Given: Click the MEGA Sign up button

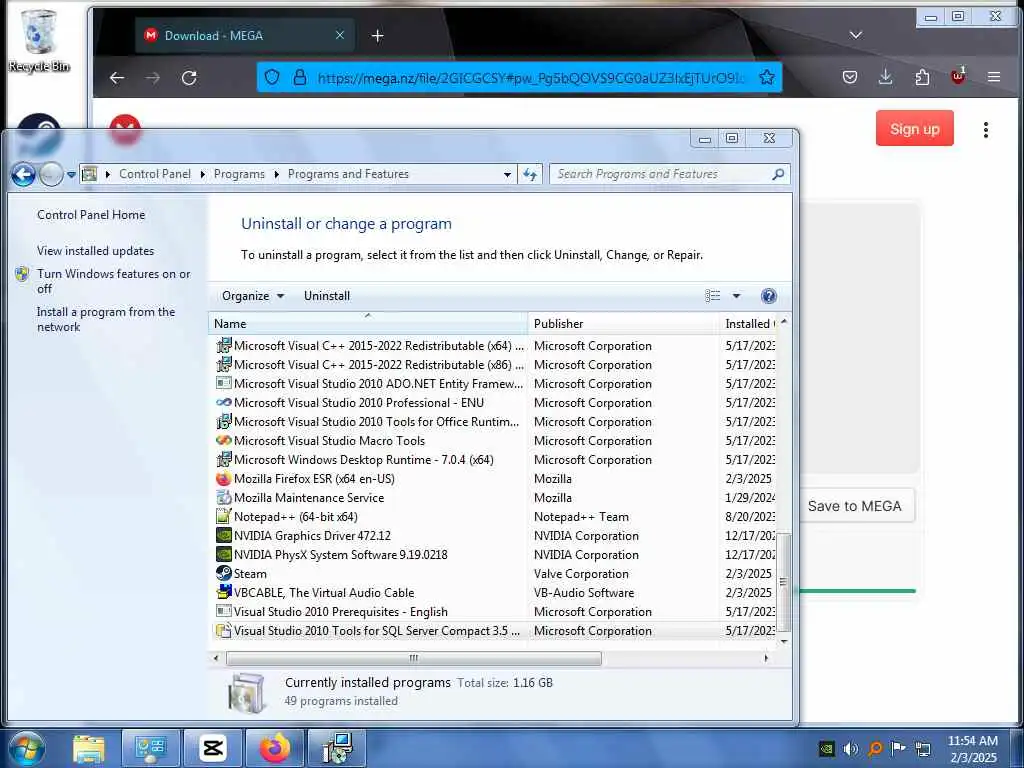Looking at the screenshot, I should (x=914, y=129).
